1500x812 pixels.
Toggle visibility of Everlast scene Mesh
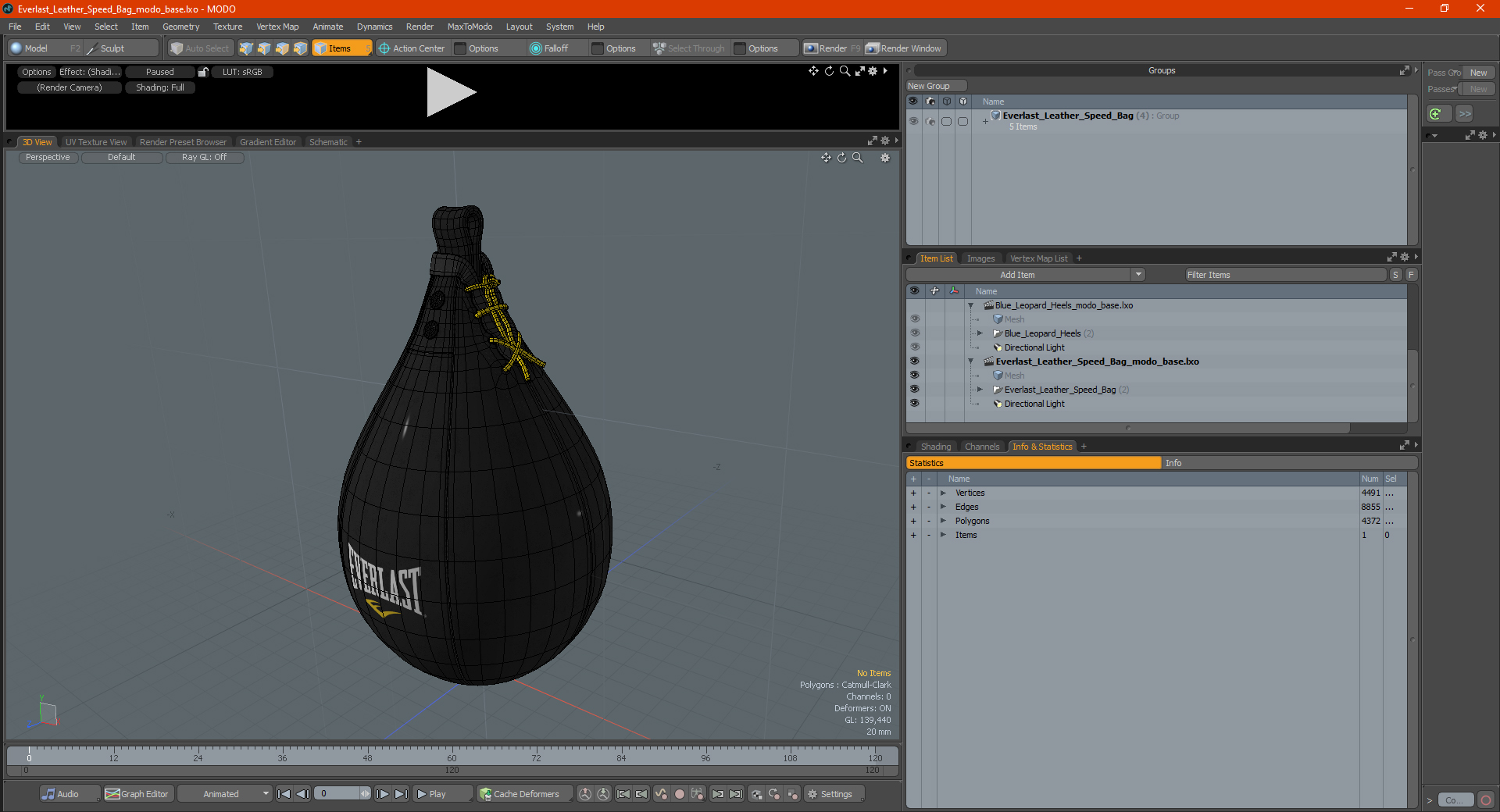click(x=914, y=376)
